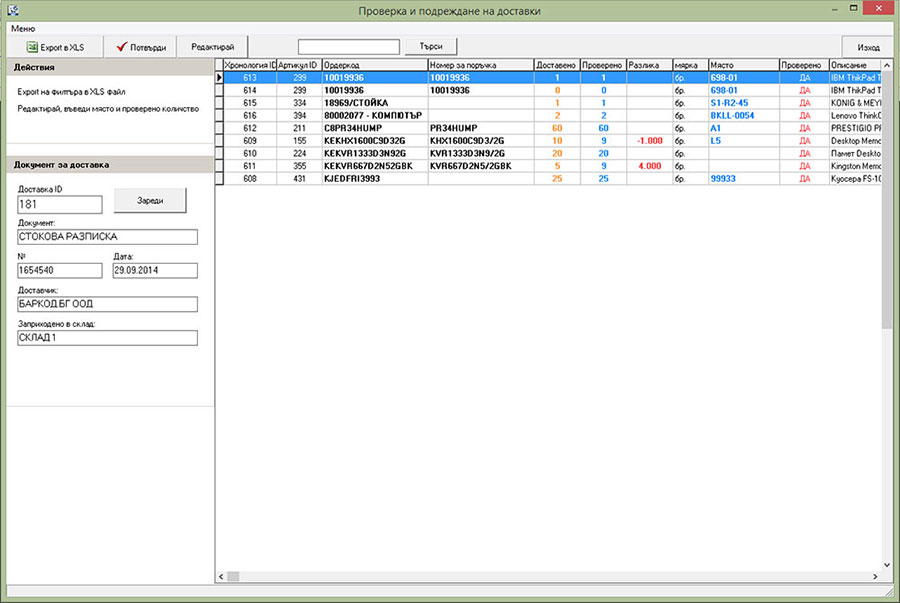
Task: Click the Хронология ID column header
Action: click(250, 65)
